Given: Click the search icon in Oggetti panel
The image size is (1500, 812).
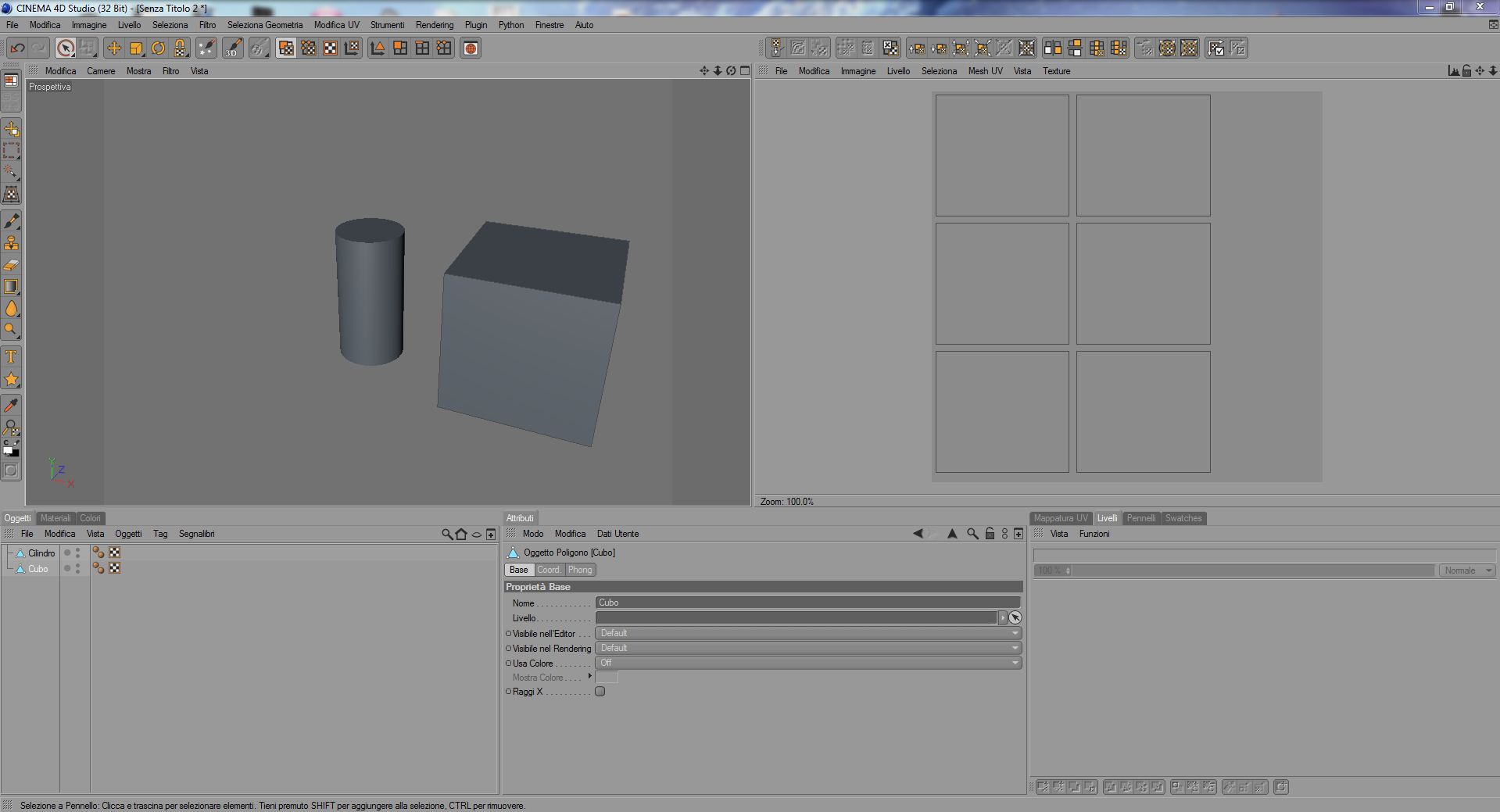Looking at the screenshot, I should coord(447,535).
